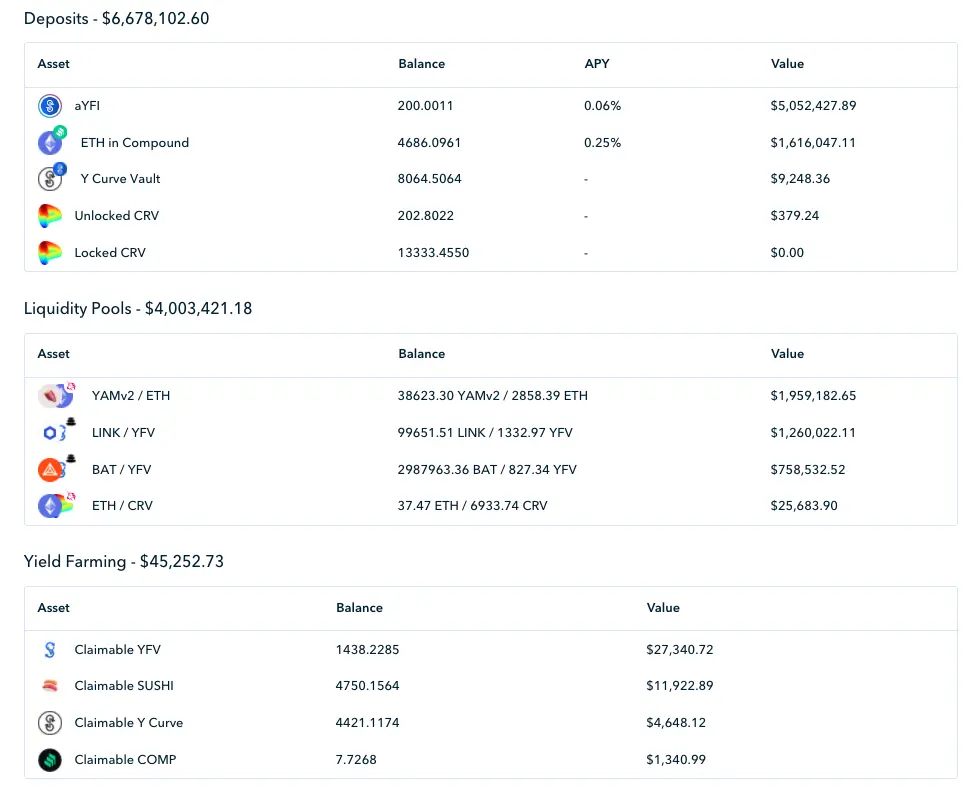
Task: Click the YAMv2 / ETH pool icon
Action: point(56,395)
